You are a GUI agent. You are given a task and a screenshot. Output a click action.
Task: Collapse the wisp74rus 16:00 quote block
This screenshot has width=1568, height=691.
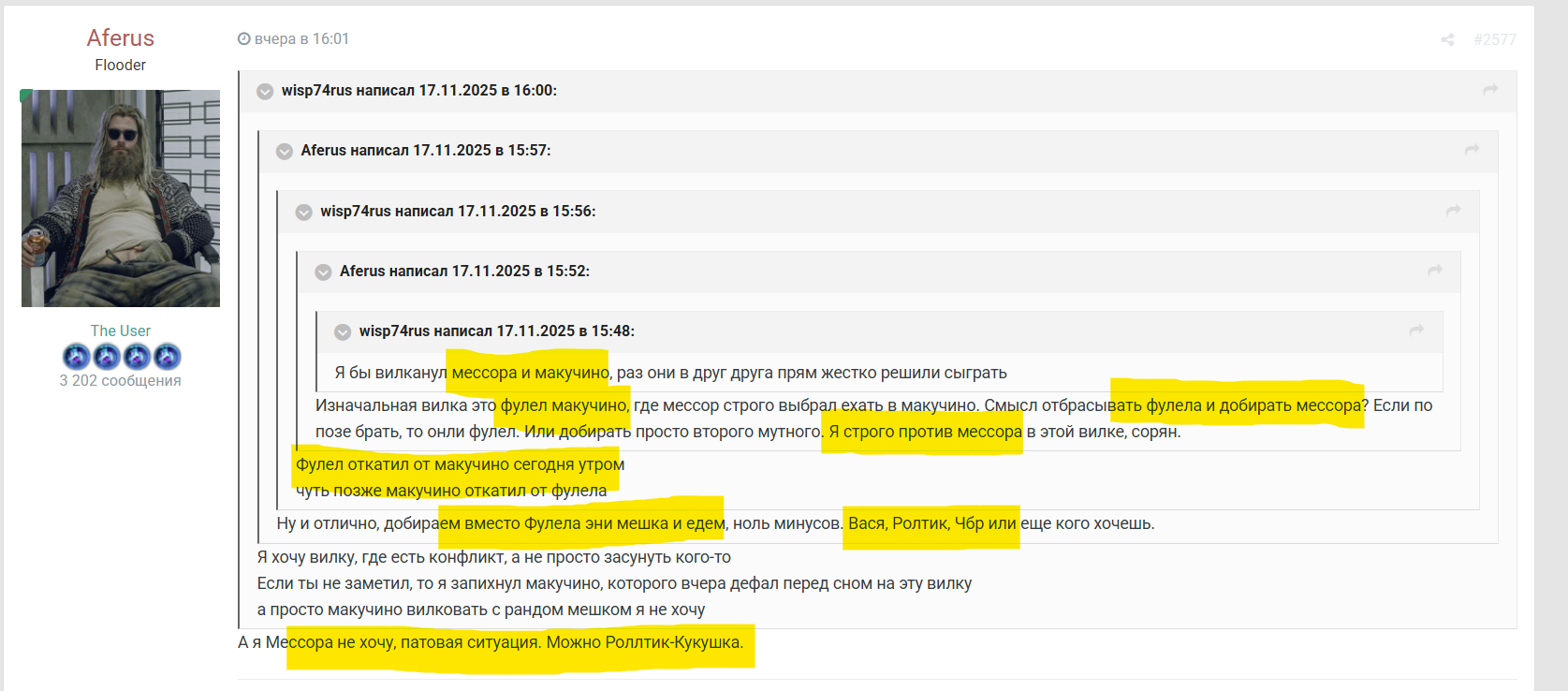[x=266, y=91]
